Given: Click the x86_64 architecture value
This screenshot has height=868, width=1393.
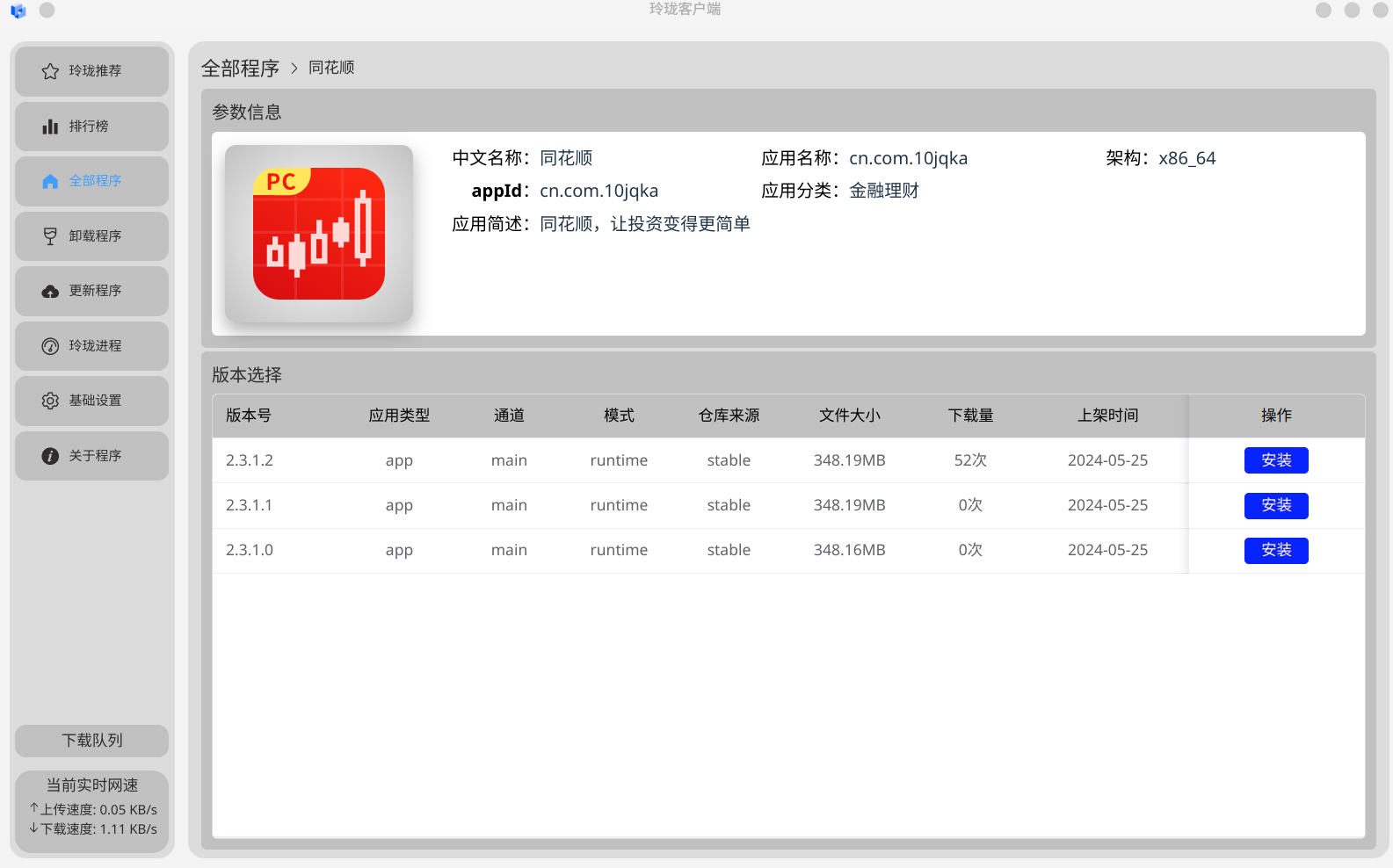Looking at the screenshot, I should 1187,158.
